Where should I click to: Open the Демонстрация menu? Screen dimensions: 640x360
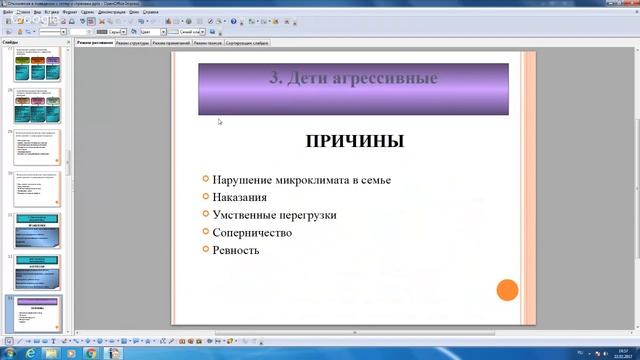coord(111,12)
